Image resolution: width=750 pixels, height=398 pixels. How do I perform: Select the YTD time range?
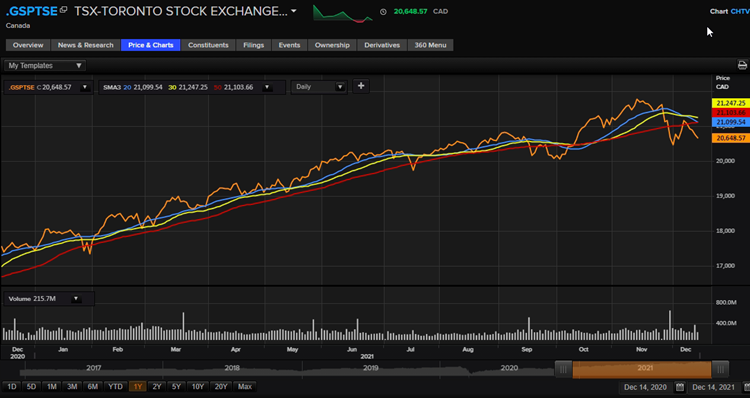[x=115, y=387]
